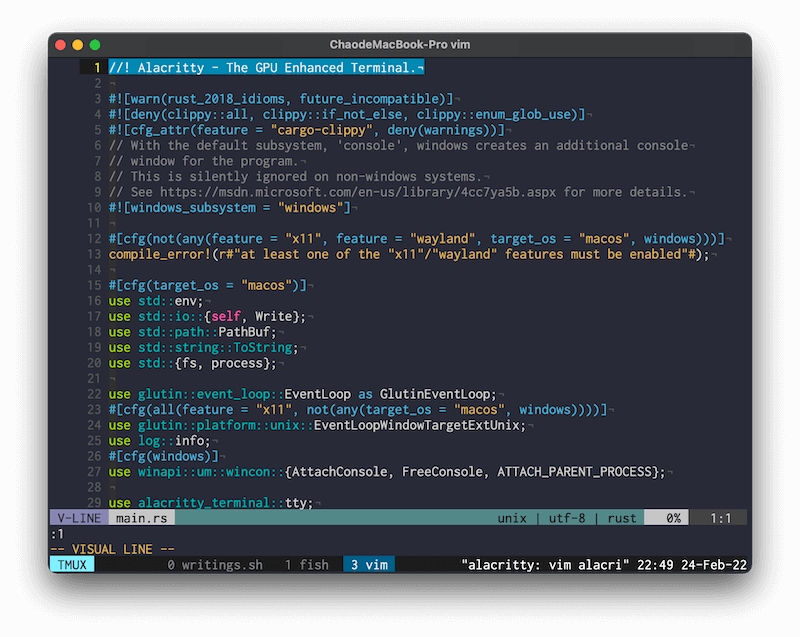Place cursor on highlighted line 1 comment
Image resolution: width=800 pixels, height=637 pixels.
[x=265, y=68]
